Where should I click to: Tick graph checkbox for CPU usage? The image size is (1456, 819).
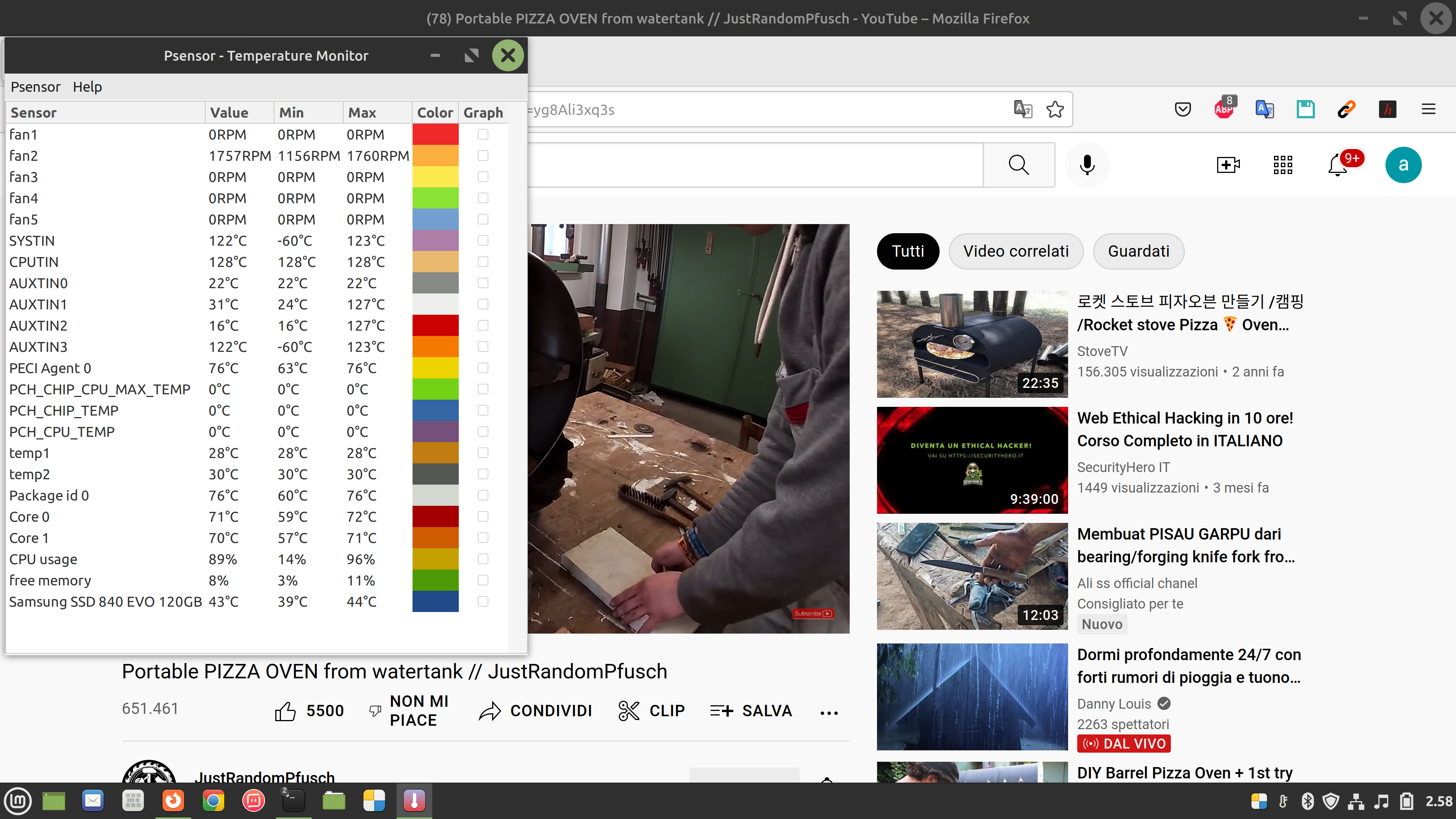coord(483,559)
